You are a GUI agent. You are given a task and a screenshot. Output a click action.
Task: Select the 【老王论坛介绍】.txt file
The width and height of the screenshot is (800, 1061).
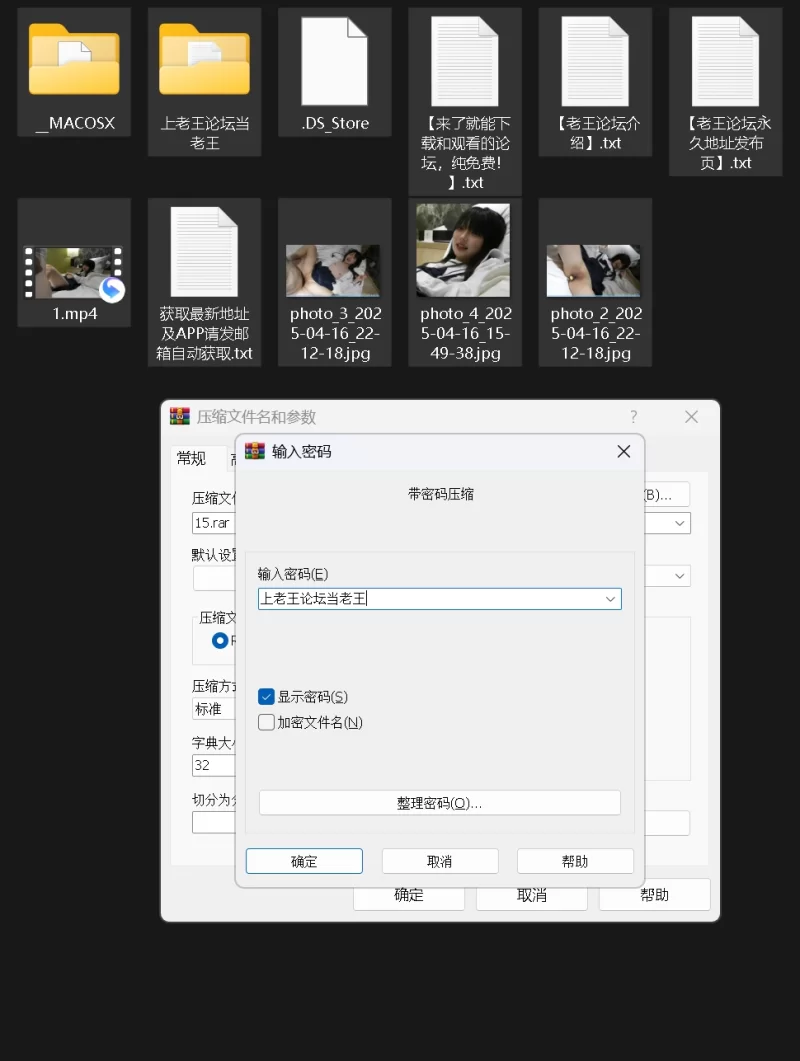(x=595, y=82)
